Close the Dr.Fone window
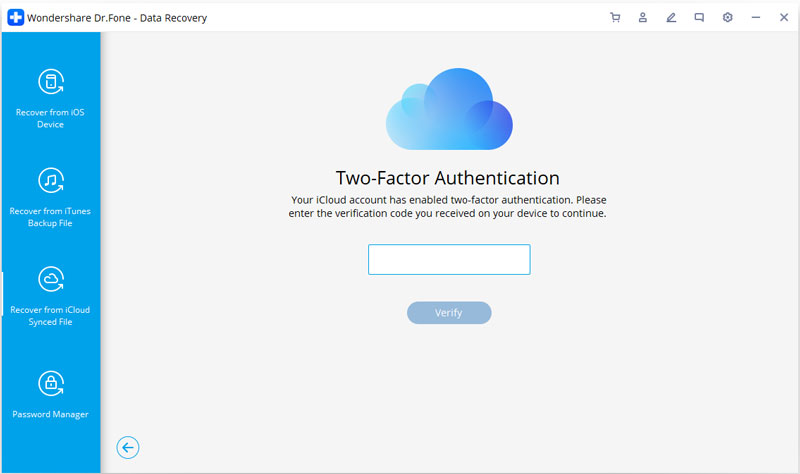This screenshot has width=800, height=474. click(784, 17)
